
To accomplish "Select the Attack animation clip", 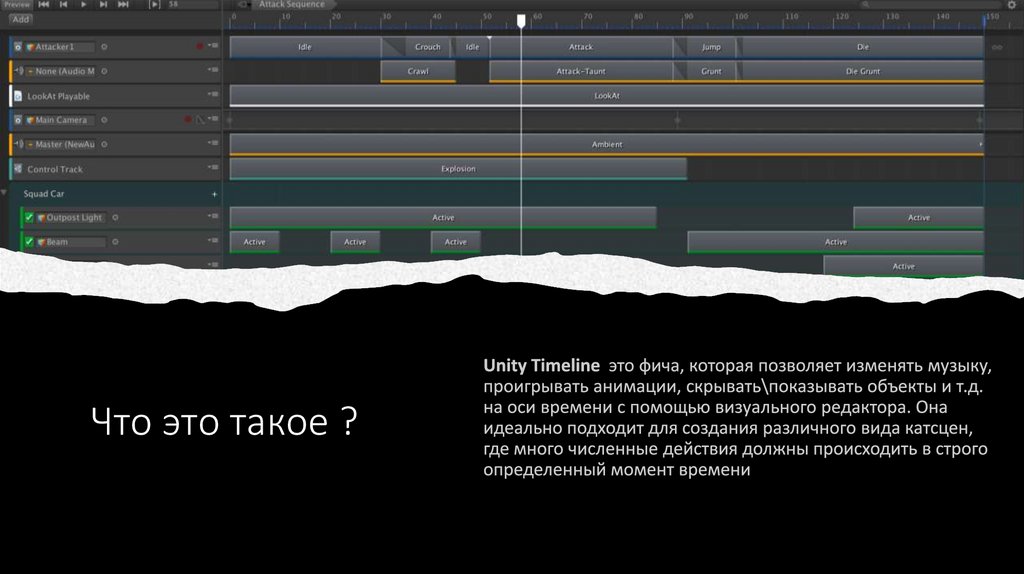I will point(581,47).
